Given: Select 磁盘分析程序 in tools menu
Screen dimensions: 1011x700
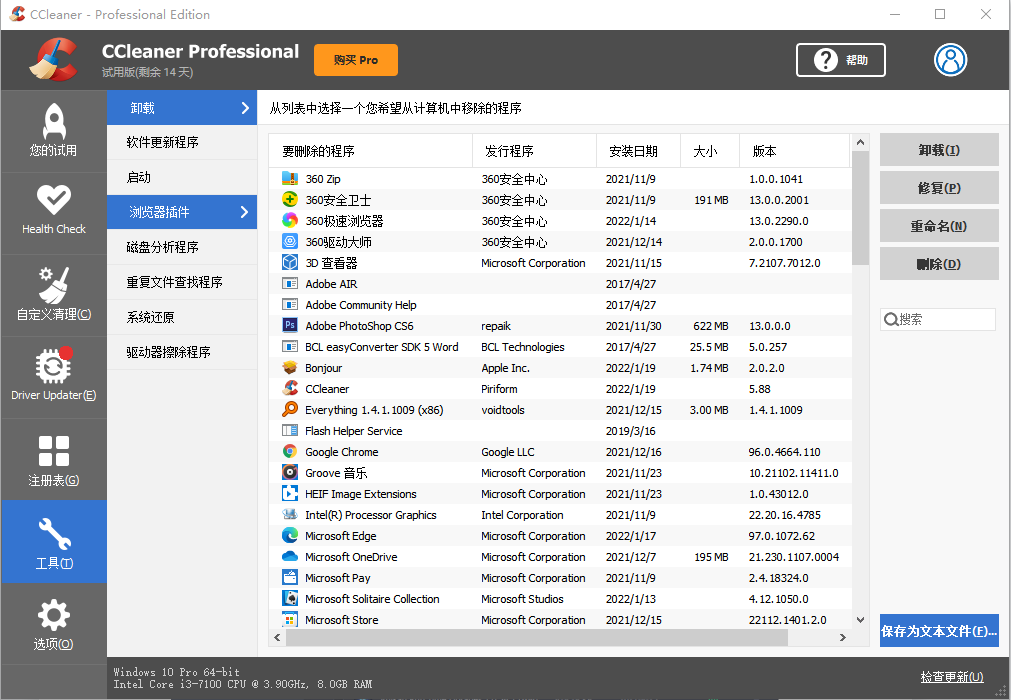Looking at the screenshot, I should (182, 247).
